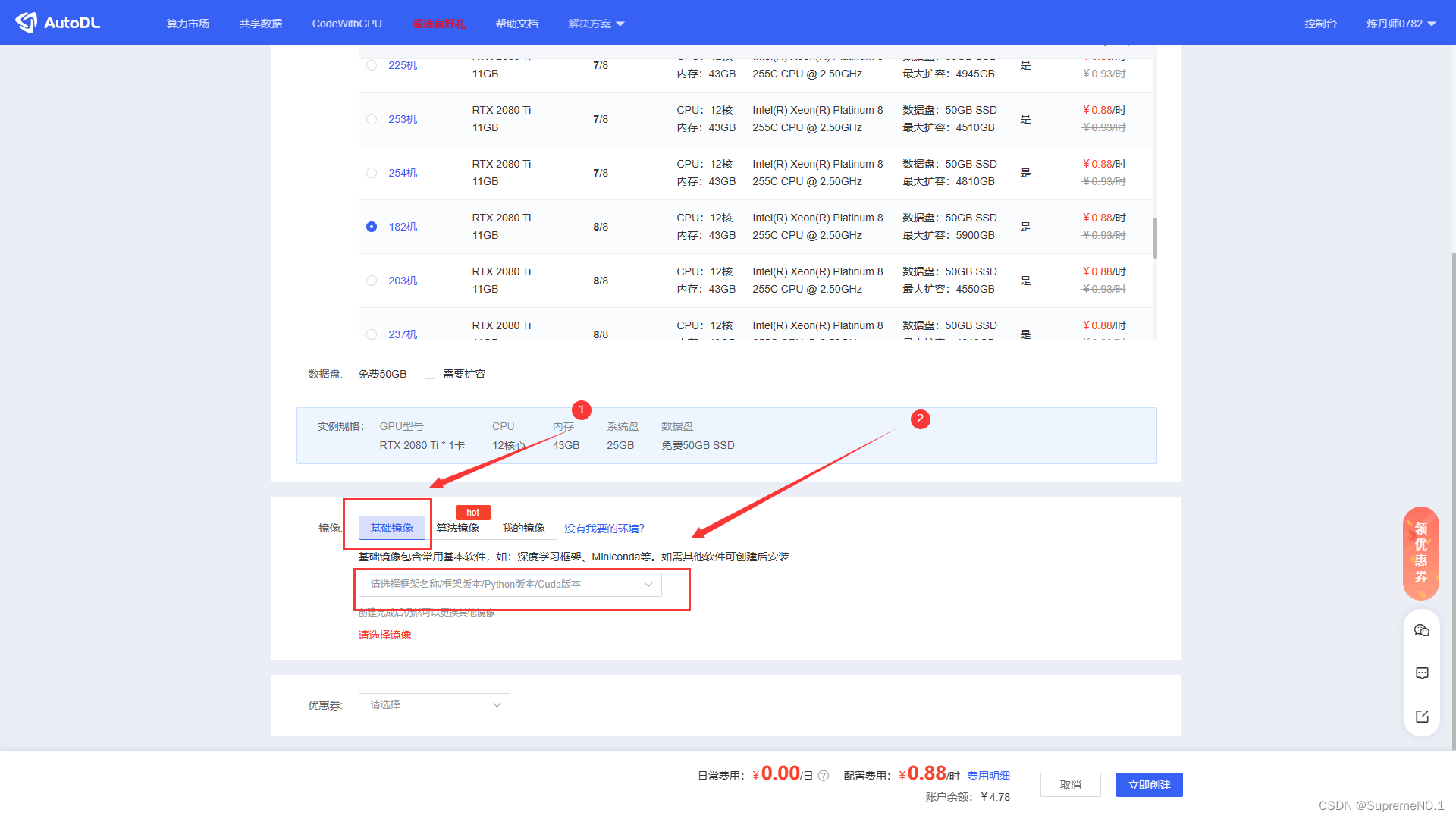1456x819 pixels.
Task: Click the 最大扩容: 5900GB text
Action: pyautogui.click(x=949, y=235)
